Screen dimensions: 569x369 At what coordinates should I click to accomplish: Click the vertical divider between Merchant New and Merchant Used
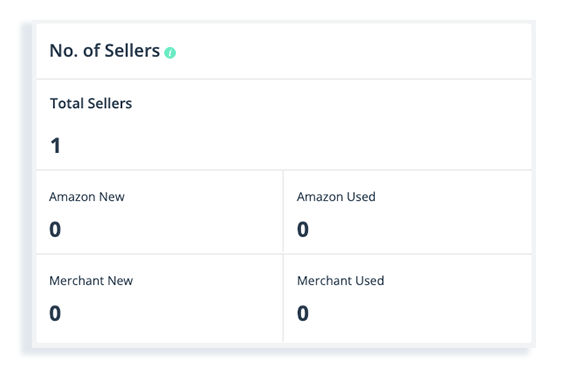283,298
